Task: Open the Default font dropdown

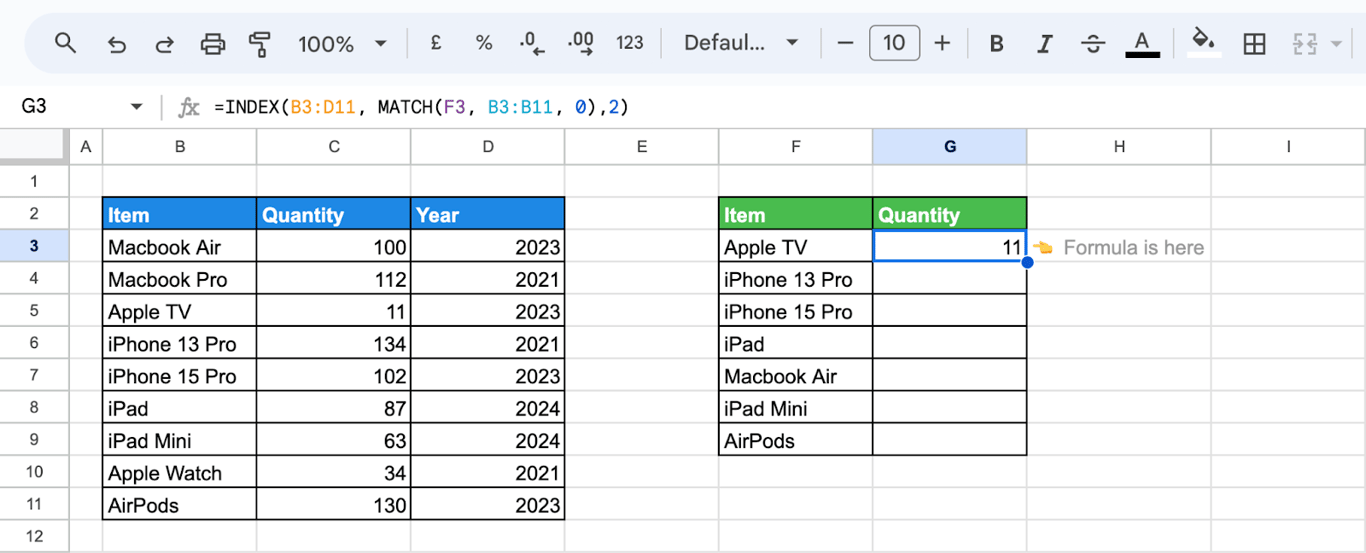Action: pyautogui.click(x=741, y=43)
